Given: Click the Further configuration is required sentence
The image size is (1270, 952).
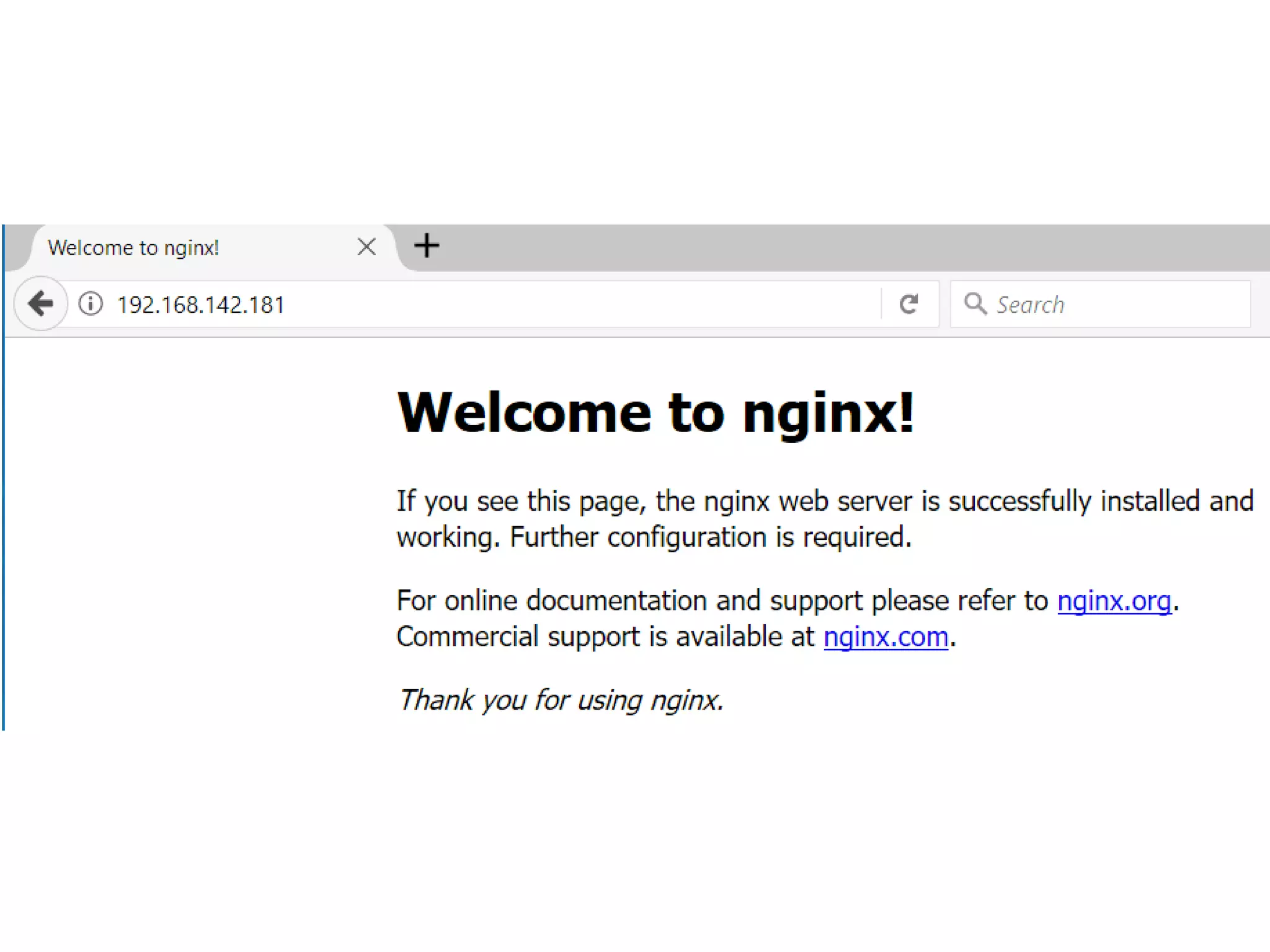Looking at the screenshot, I should click(x=710, y=537).
